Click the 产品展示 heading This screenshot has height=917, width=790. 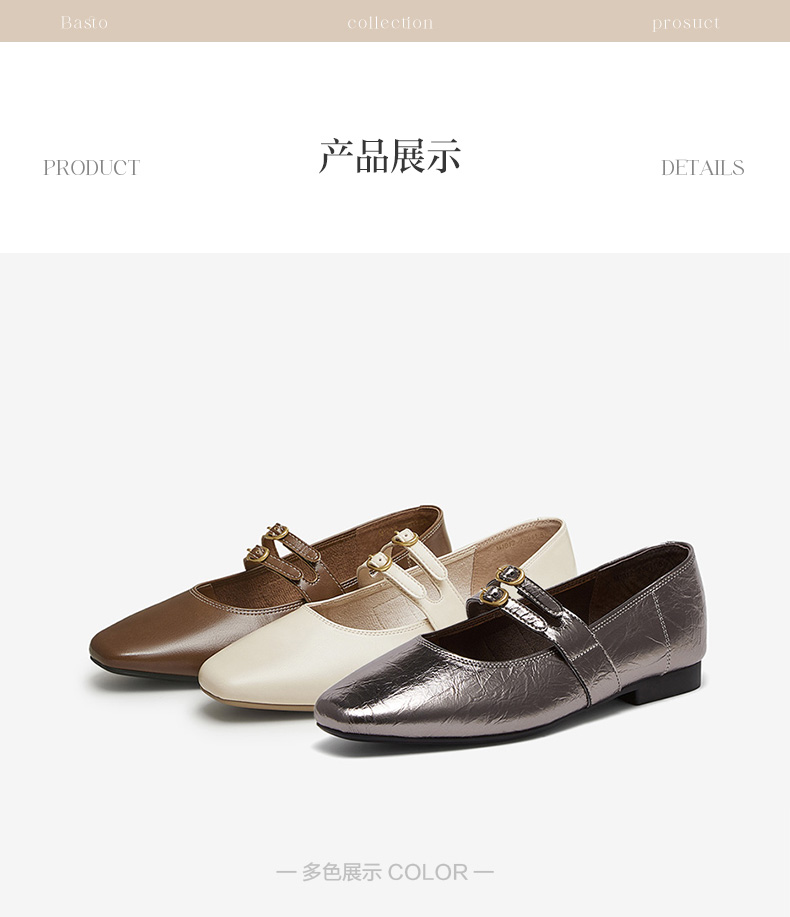[x=390, y=156]
